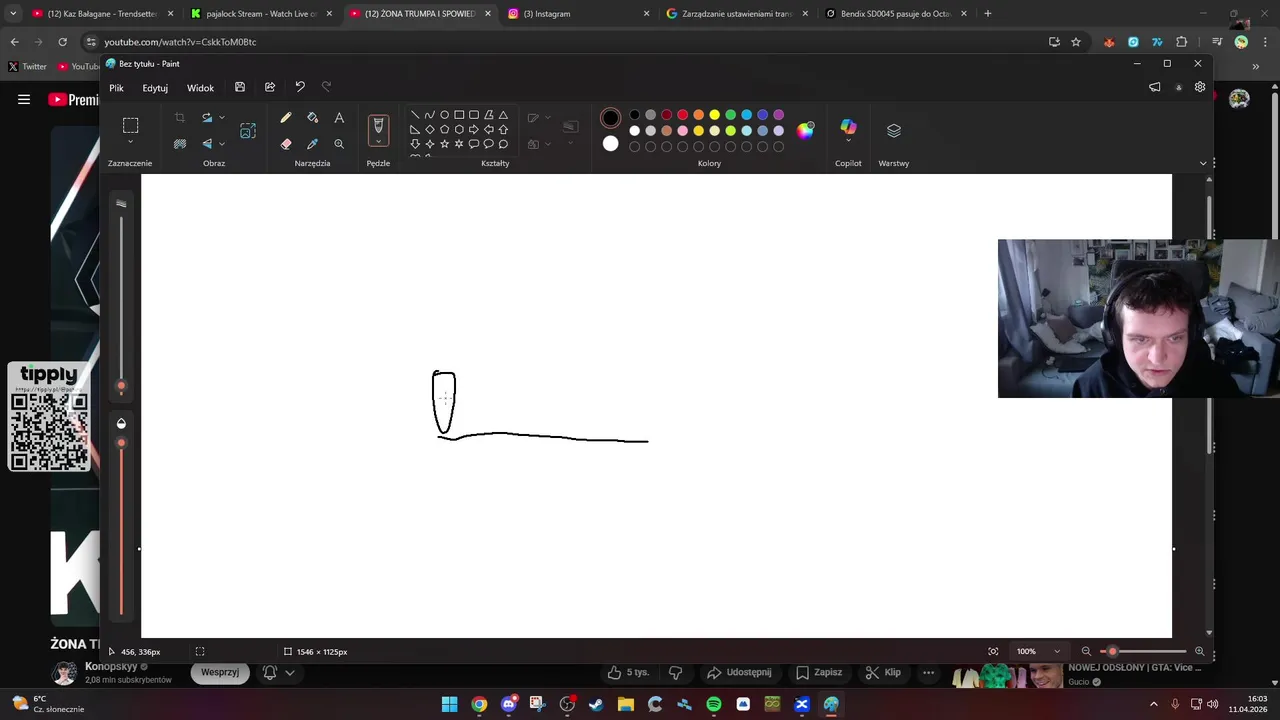Like the video with 5 tys. button
Screen dimensions: 1280x720
[x=628, y=673]
